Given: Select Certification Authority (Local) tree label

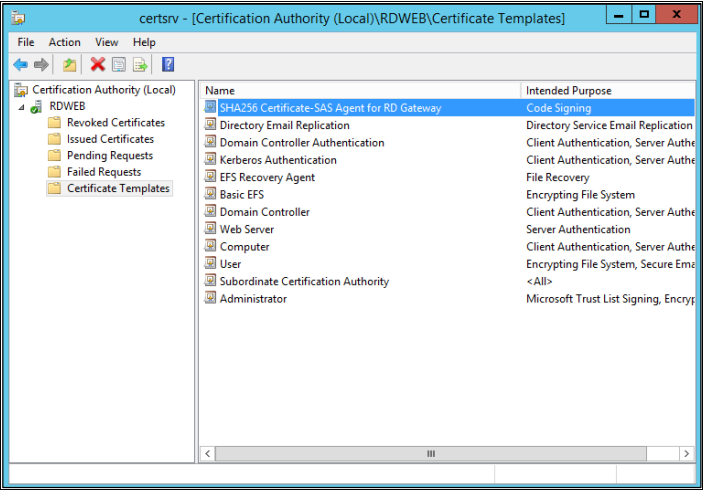Looking at the screenshot, I should tap(104, 90).
